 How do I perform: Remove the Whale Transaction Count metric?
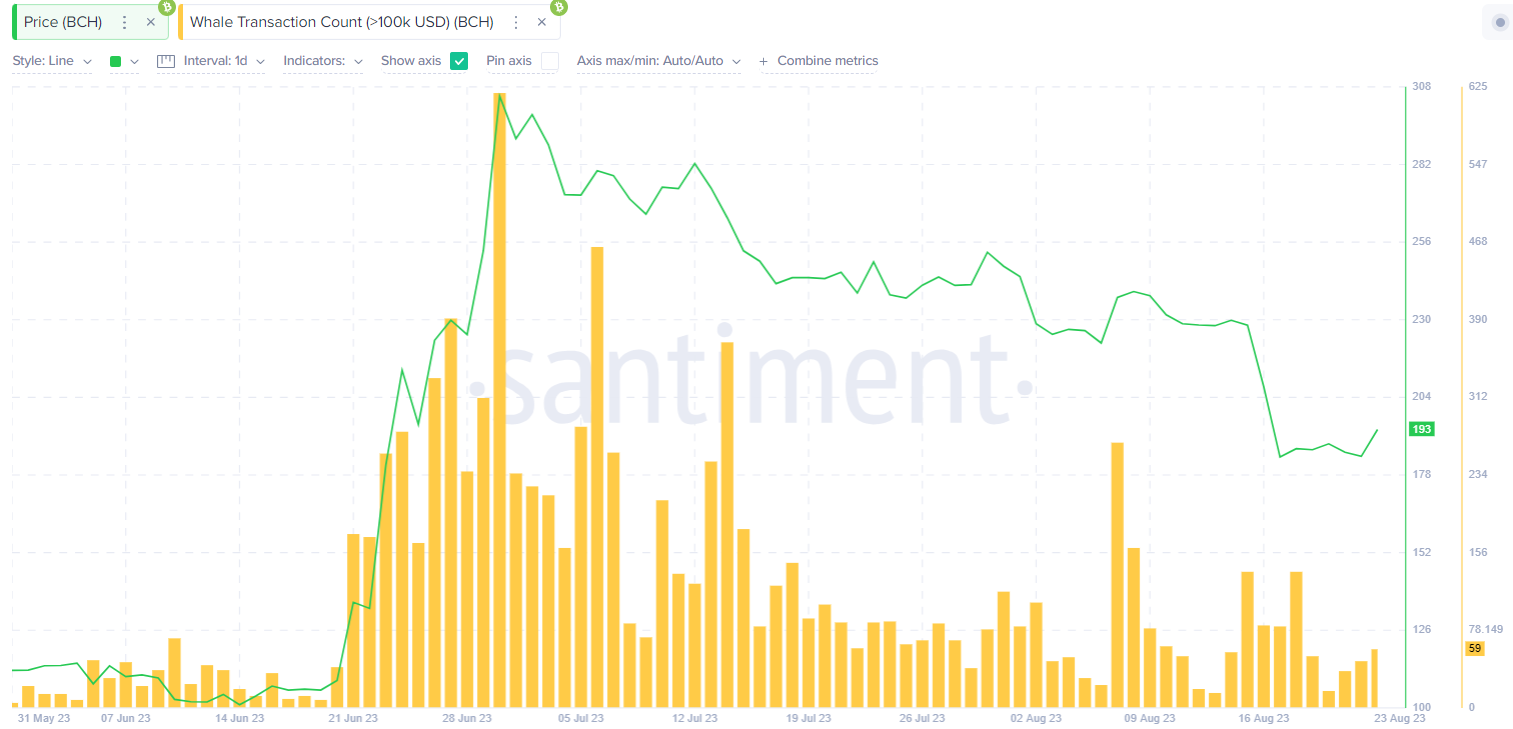pos(542,22)
